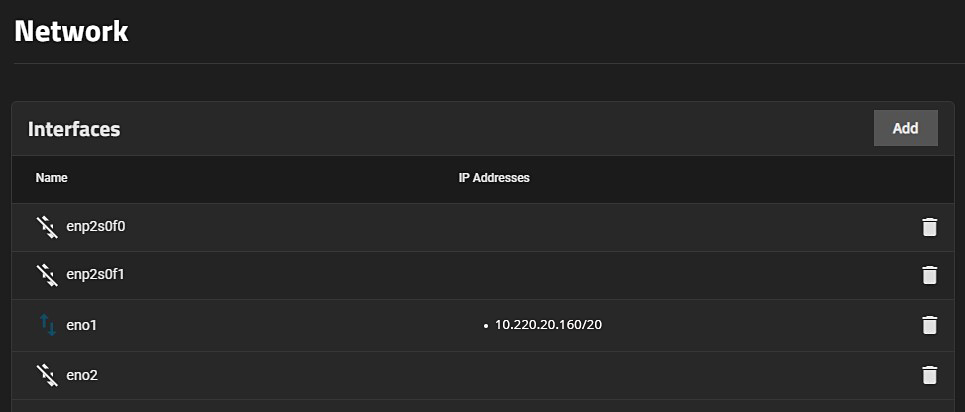Image resolution: width=965 pixels, height=412 pixels.
Task: Click the IP Addresses column header
Action: (486, 178)
